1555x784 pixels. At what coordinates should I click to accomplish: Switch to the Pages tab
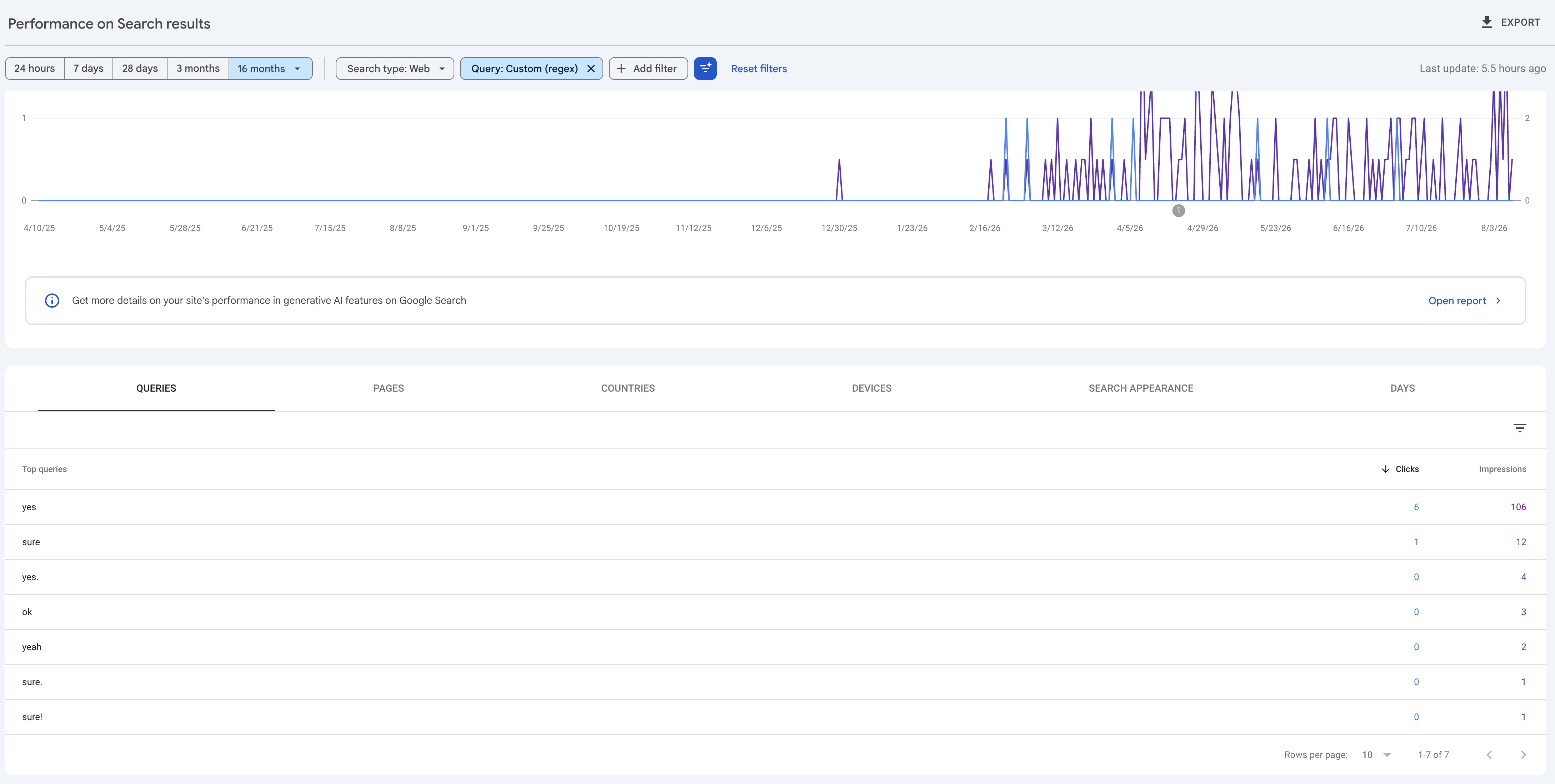pos(388,389)
